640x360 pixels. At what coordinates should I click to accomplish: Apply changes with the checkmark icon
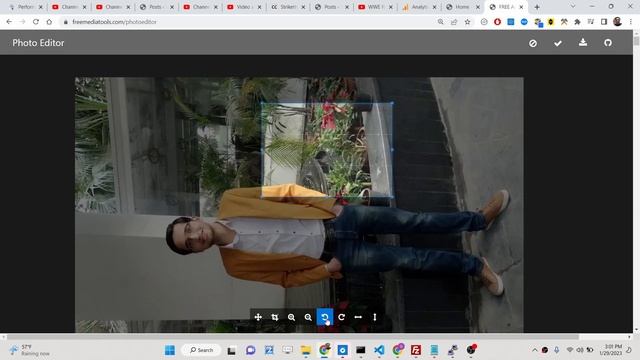[x=558, y=43]
